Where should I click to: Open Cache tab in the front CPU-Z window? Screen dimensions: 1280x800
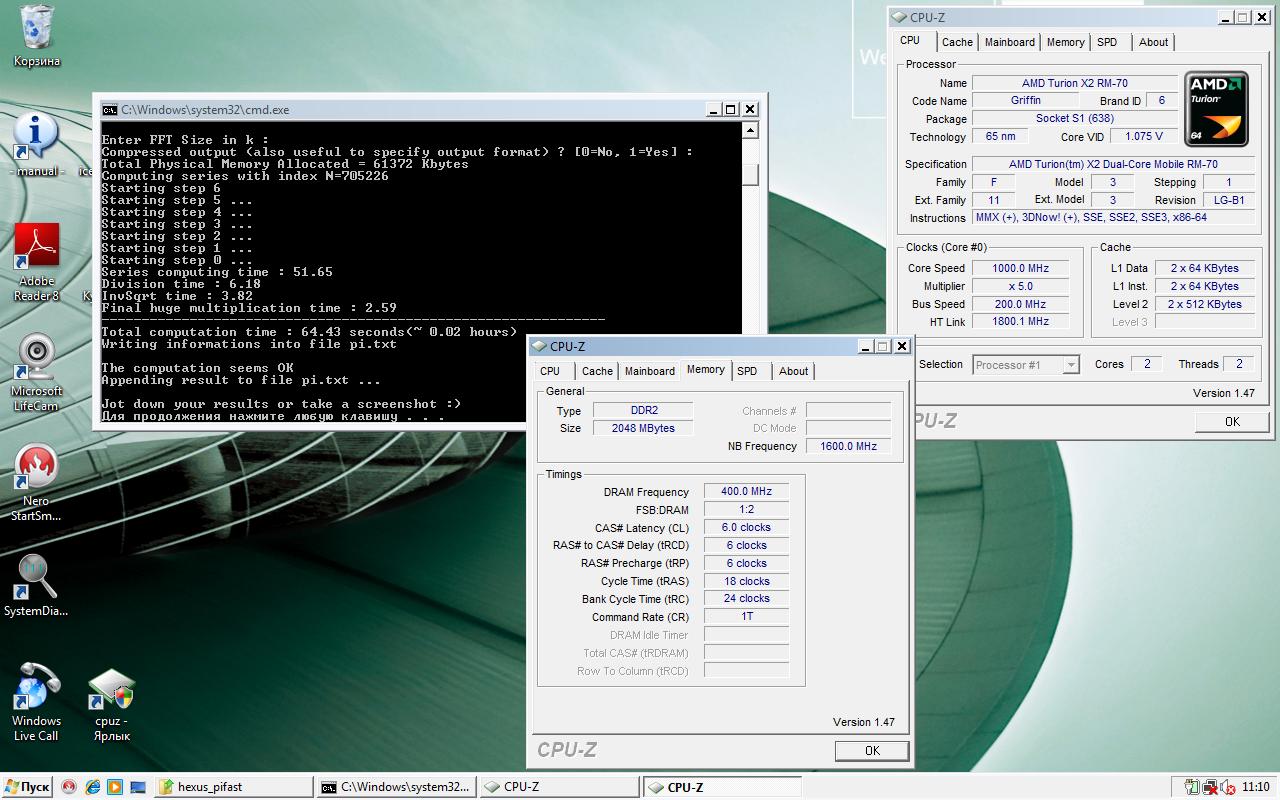tap(597, 371)
